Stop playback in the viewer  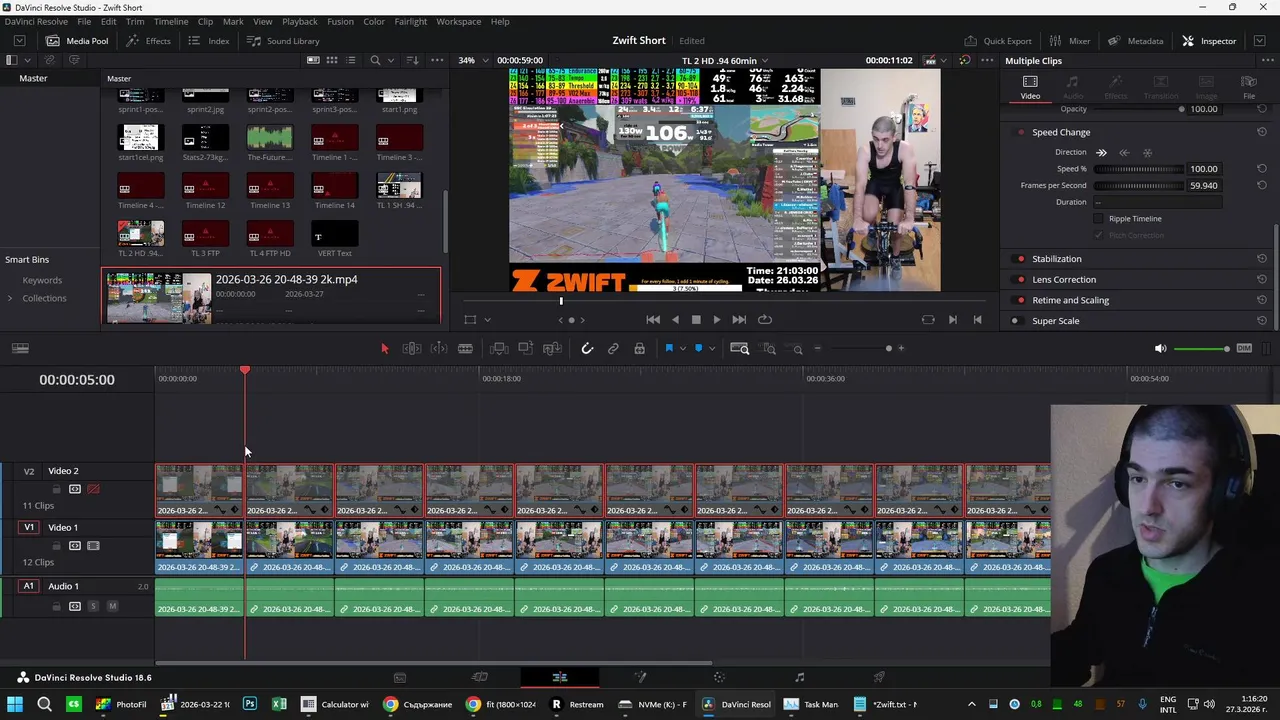point(696,319)
